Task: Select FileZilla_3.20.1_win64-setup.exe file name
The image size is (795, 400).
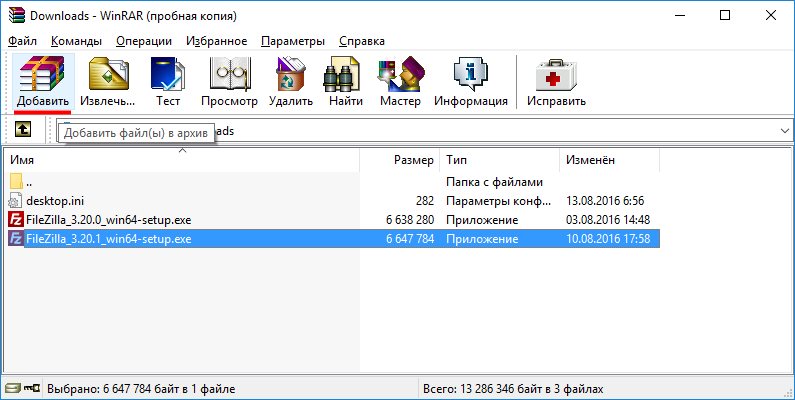Action: click(x=109, y=238)
